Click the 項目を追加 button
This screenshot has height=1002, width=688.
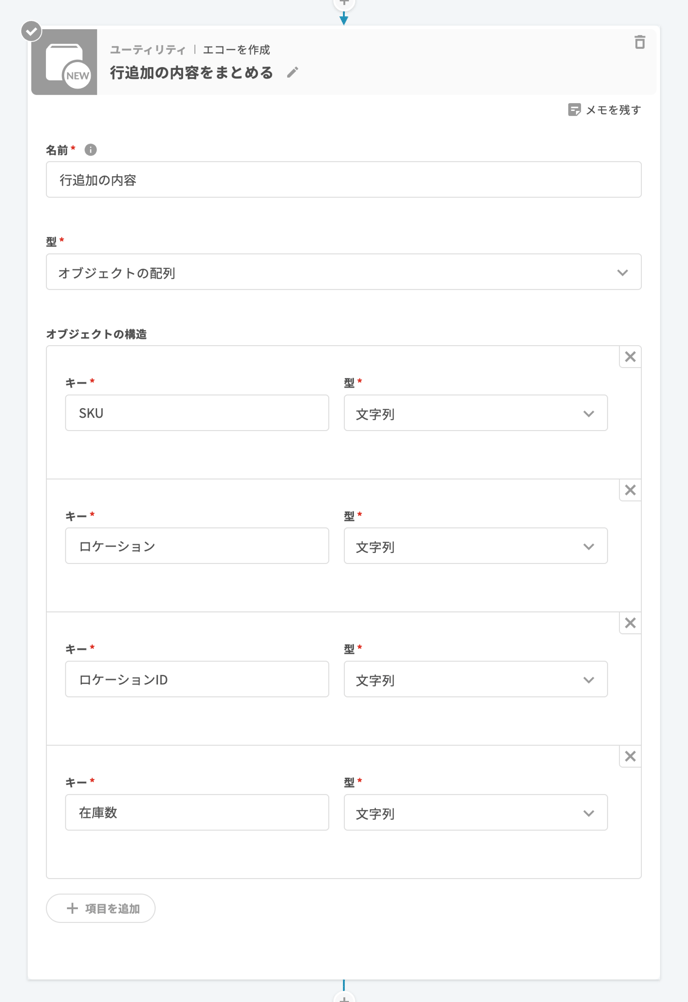(x=101, y=908)
